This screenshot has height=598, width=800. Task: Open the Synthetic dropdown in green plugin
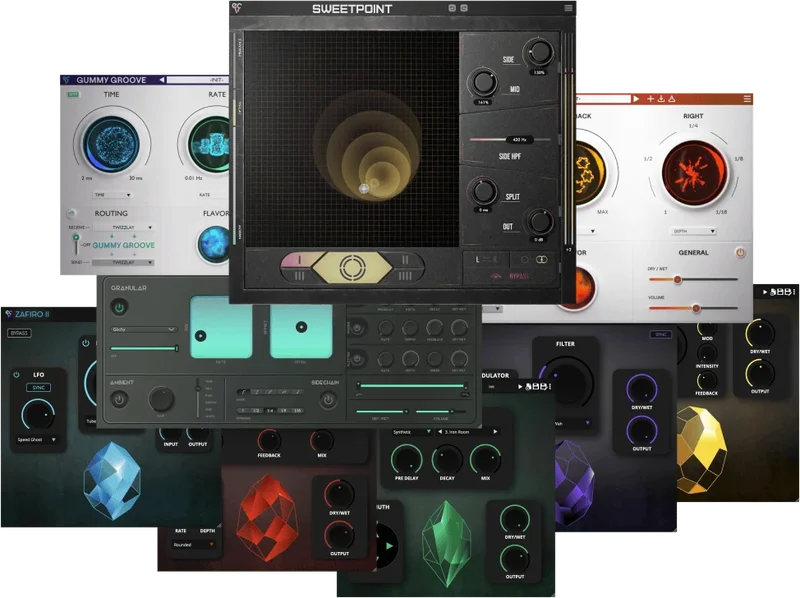coord(412,432)
